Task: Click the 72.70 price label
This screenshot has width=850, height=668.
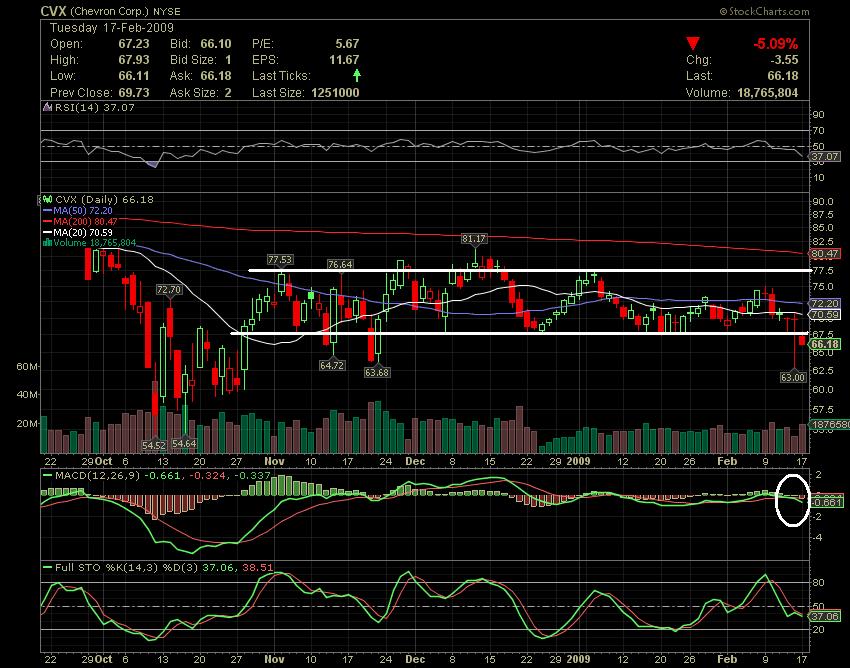Action: tap(169, 290)
